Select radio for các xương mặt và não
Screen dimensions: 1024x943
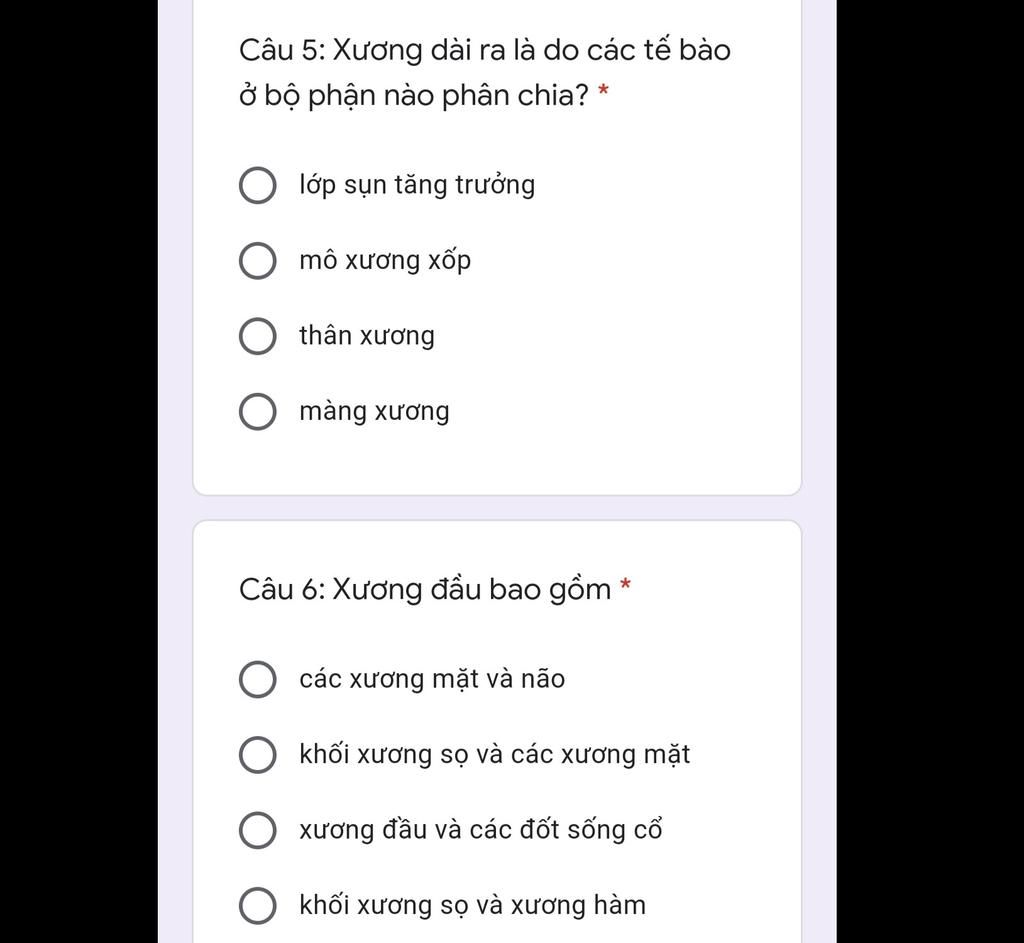pyautogui.click(x=257, y=679)
